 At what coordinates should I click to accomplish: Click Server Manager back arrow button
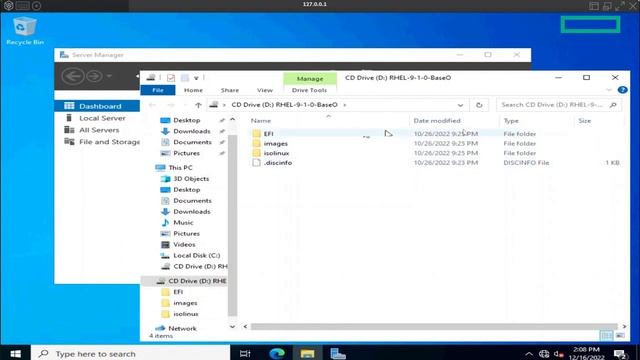pos(73,76)
